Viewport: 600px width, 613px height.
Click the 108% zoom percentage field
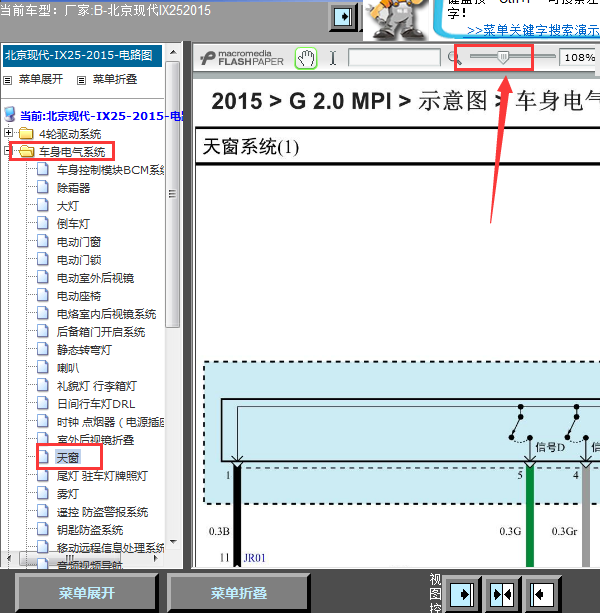(x=579, y=57)
